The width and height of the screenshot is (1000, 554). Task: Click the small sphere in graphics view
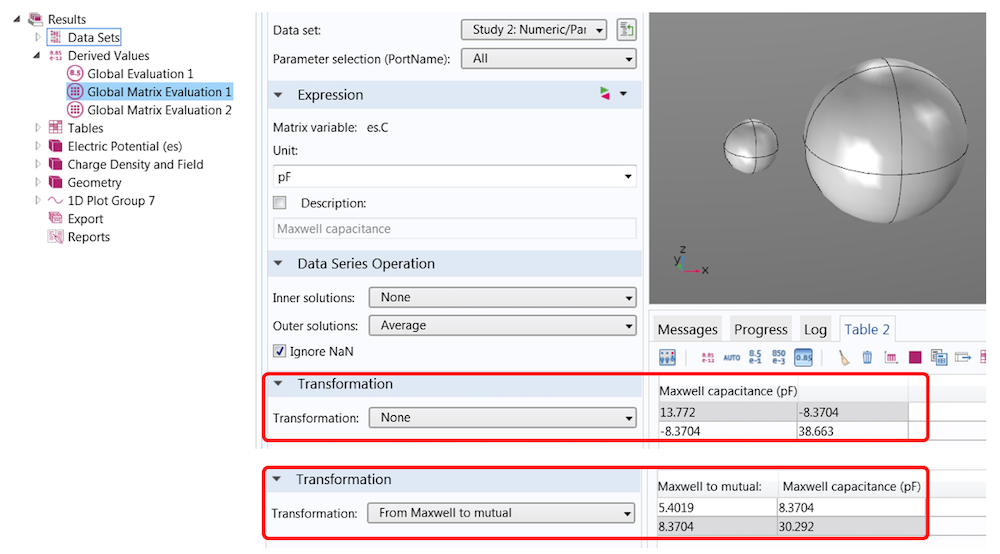coord(751,146)
